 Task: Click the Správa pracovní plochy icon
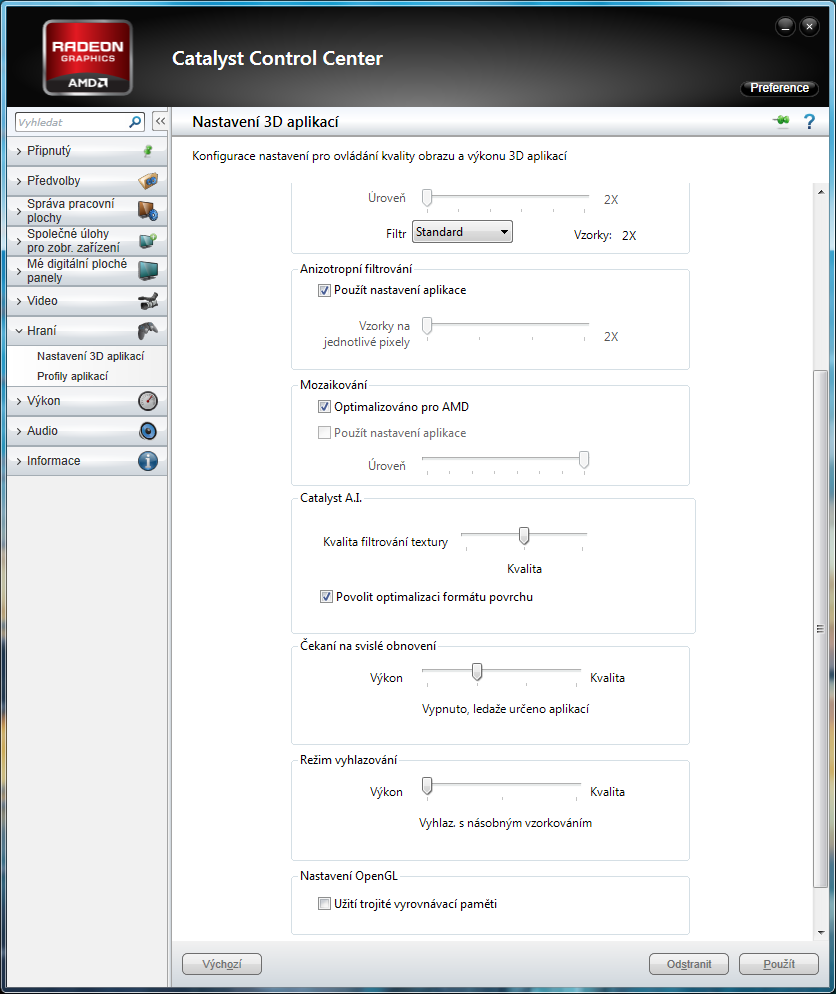148,210
